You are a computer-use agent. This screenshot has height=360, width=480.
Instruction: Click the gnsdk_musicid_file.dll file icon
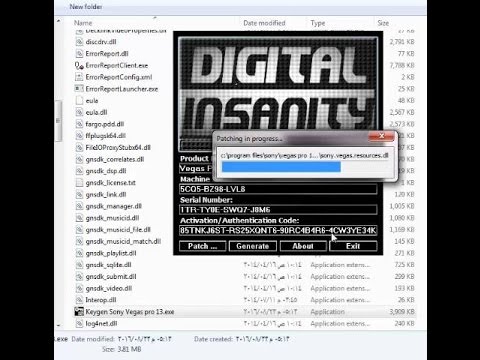(x=79, y=230)
